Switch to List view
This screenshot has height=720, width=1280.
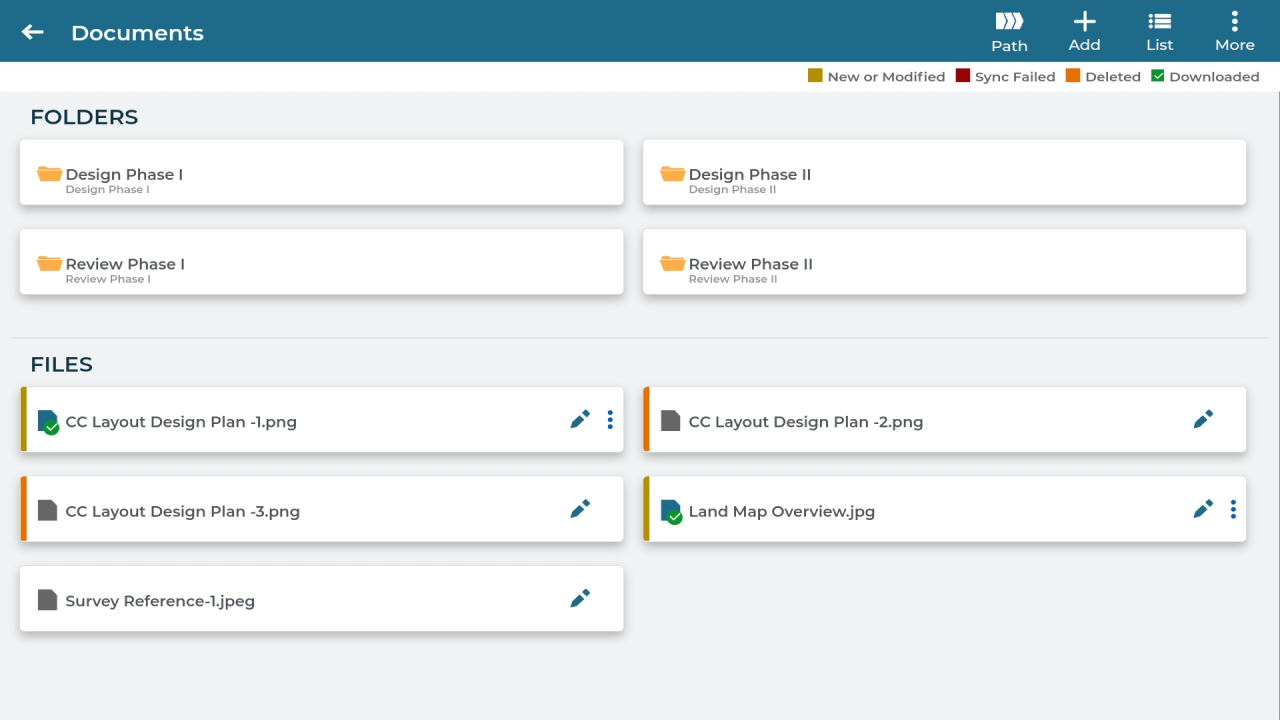(1160, 32)
